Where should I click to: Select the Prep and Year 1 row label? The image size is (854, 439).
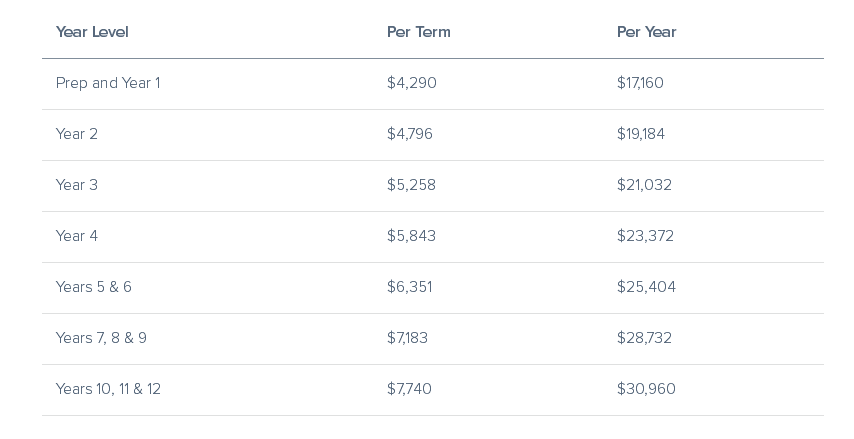point(108,83)
